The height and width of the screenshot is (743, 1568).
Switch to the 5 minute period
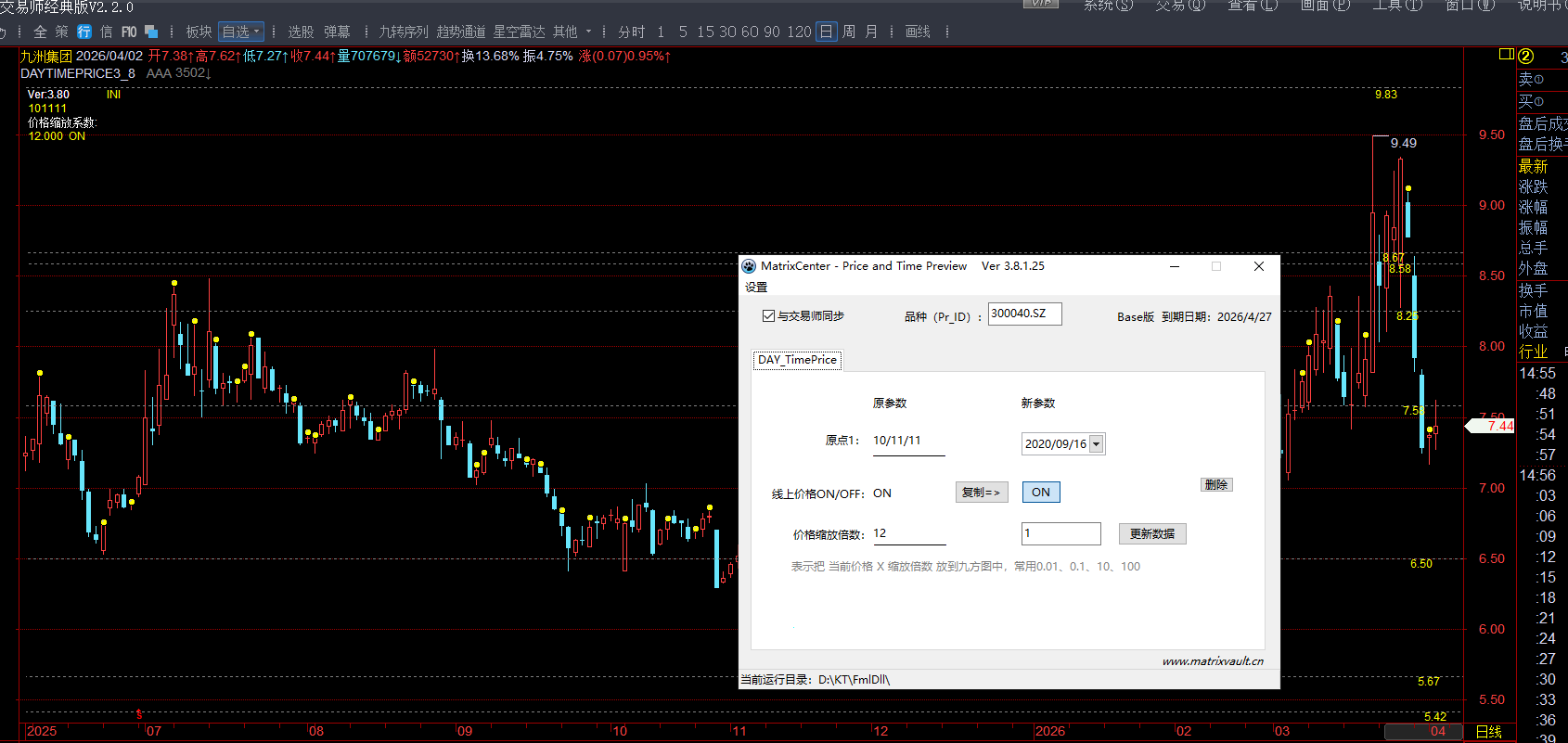click(x=683, y=32)
